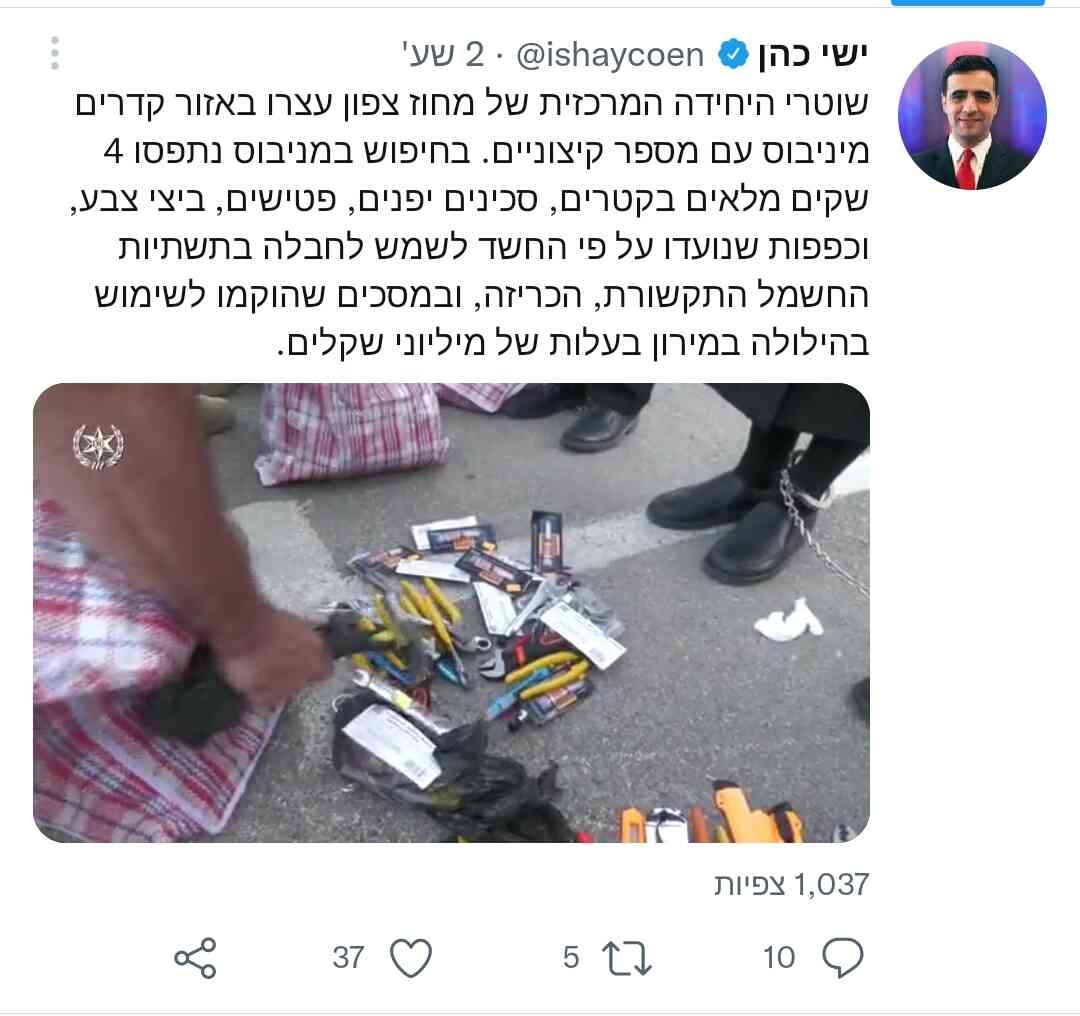Open the tweet's three-dot options menu
The height and width of the screenshot is (1016, 1080).
[x=54, y=53]
